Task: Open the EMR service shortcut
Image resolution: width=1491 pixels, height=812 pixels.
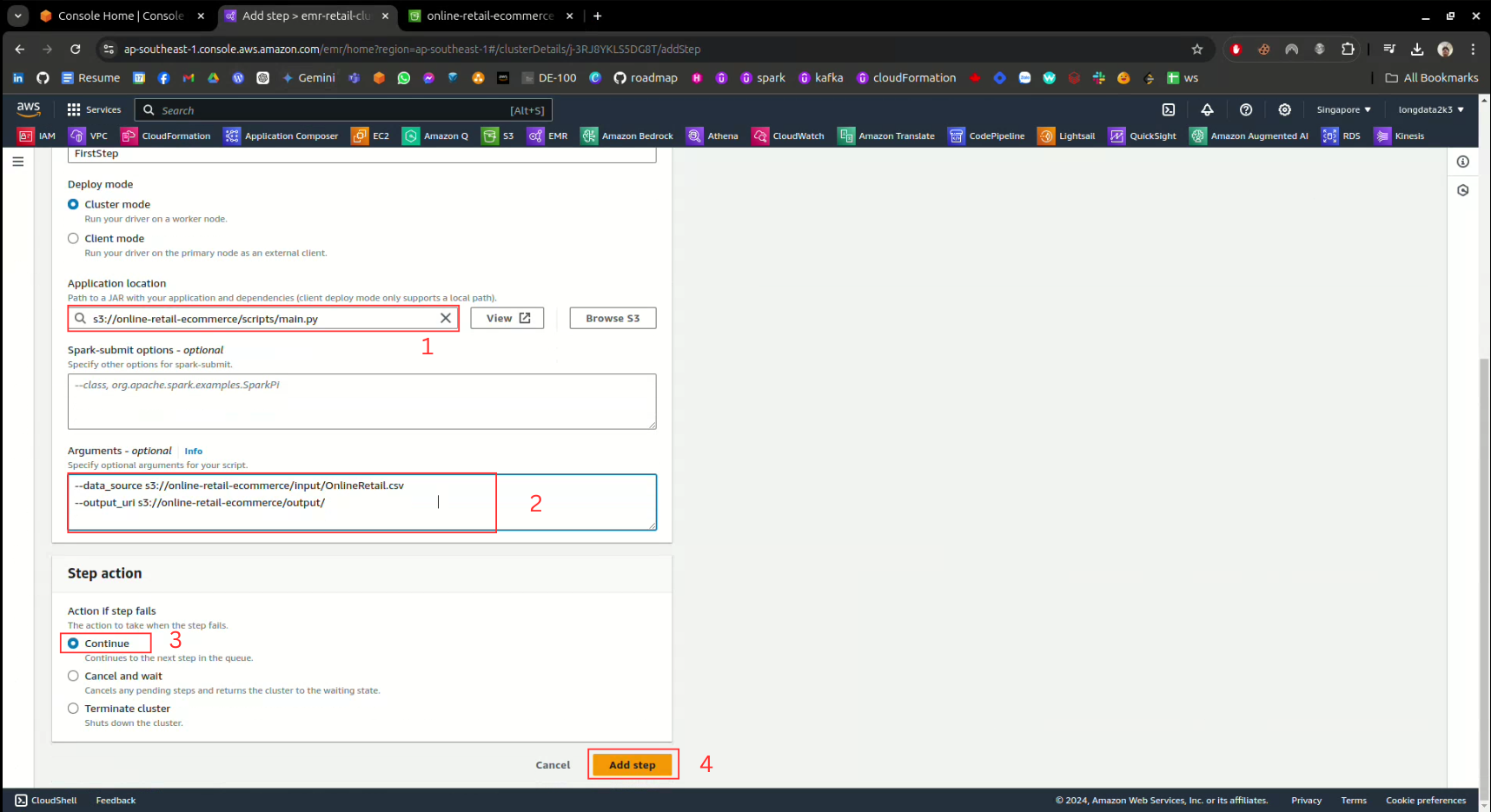Action: pyautogui.click(x=547, y=136)
